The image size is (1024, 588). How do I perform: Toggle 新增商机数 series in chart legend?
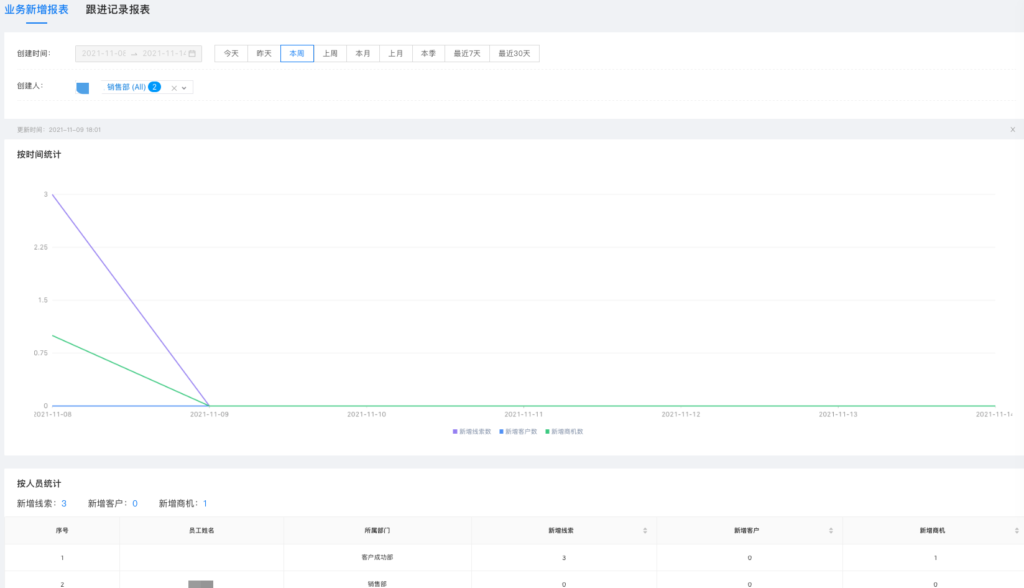click(564, 431)
